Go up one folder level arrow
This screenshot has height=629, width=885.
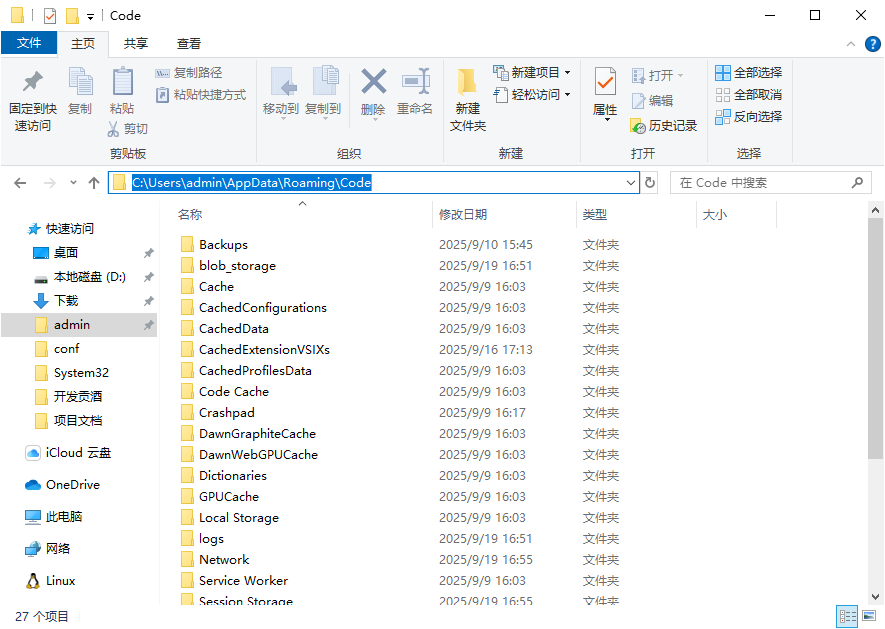click(x=94, y=183)
